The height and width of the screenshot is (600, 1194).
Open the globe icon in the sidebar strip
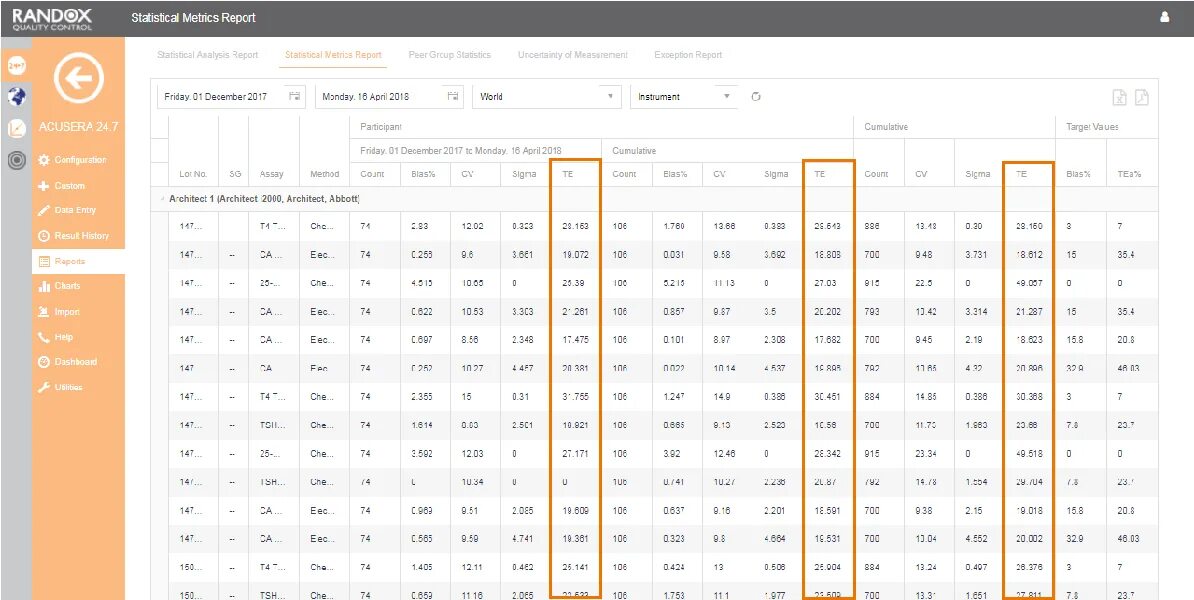(x=15, y=97)
